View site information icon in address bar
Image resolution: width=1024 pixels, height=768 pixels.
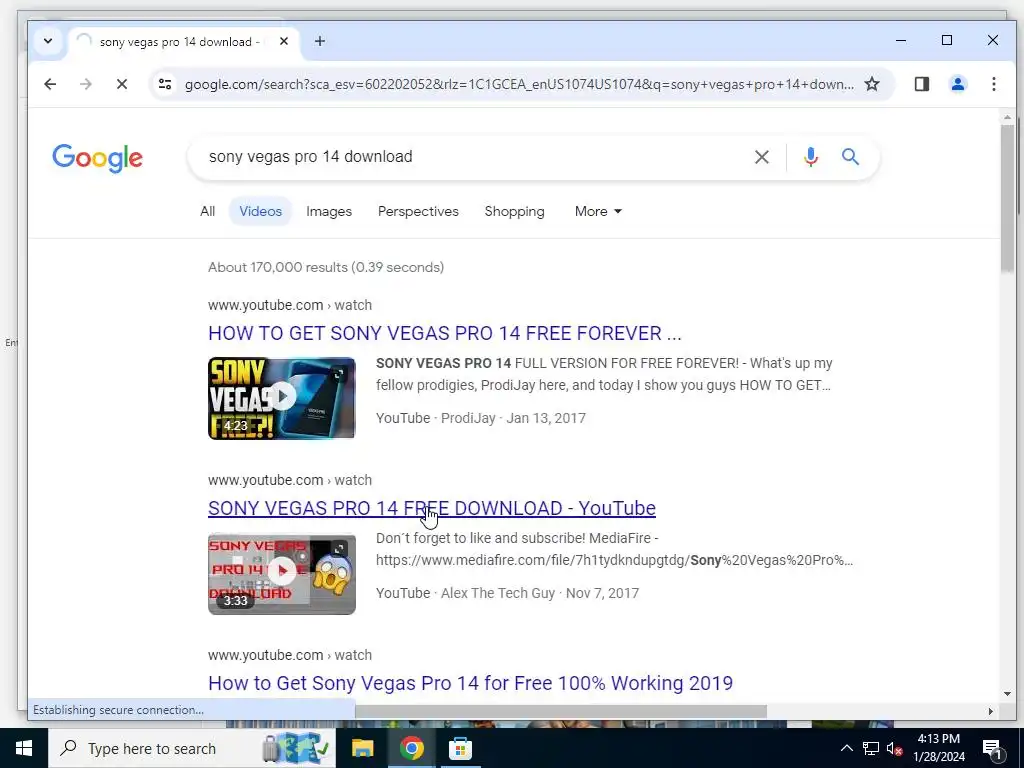165,84
